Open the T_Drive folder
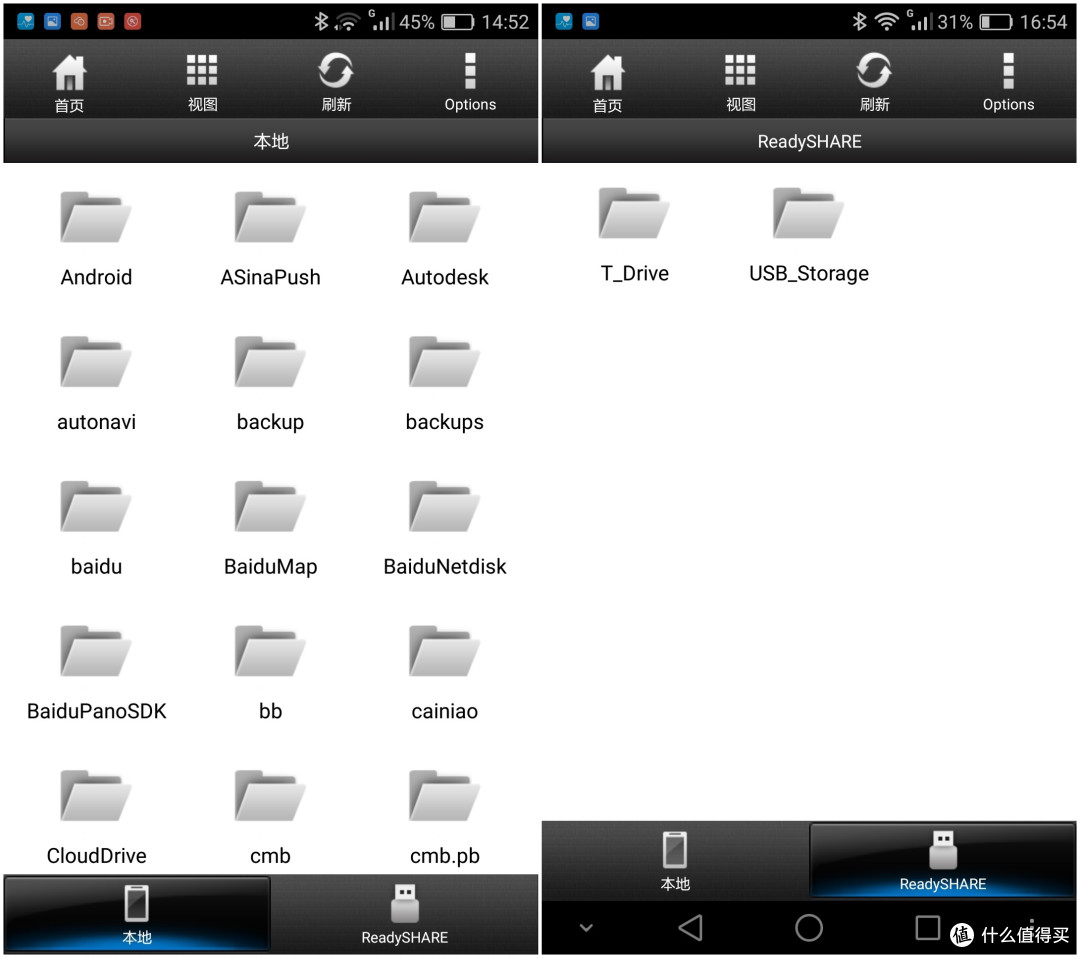 coord(634,234)
